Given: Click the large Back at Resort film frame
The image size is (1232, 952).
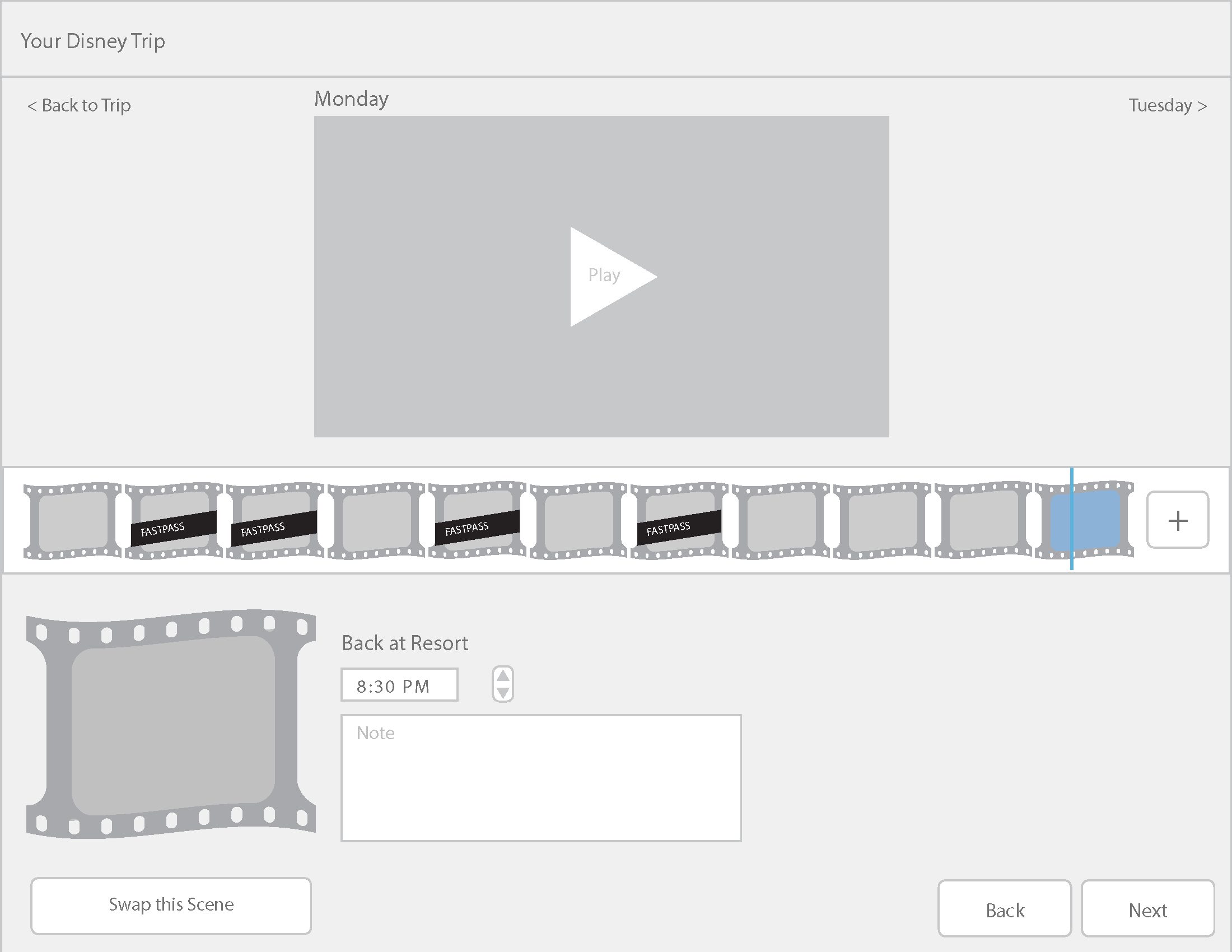Looking at the screenshot, I should click(172, 724).
